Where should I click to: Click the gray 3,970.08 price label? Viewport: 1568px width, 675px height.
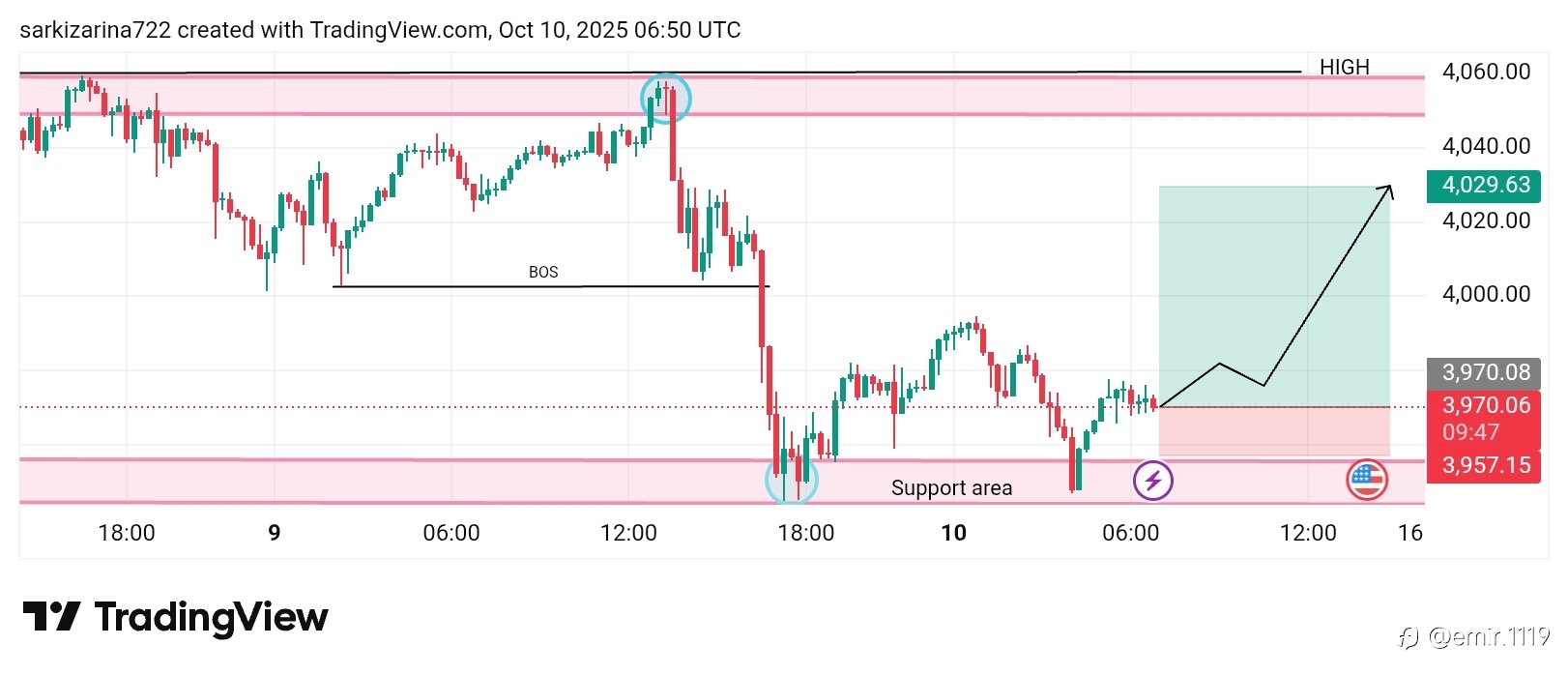click(x=1484, y=372)
